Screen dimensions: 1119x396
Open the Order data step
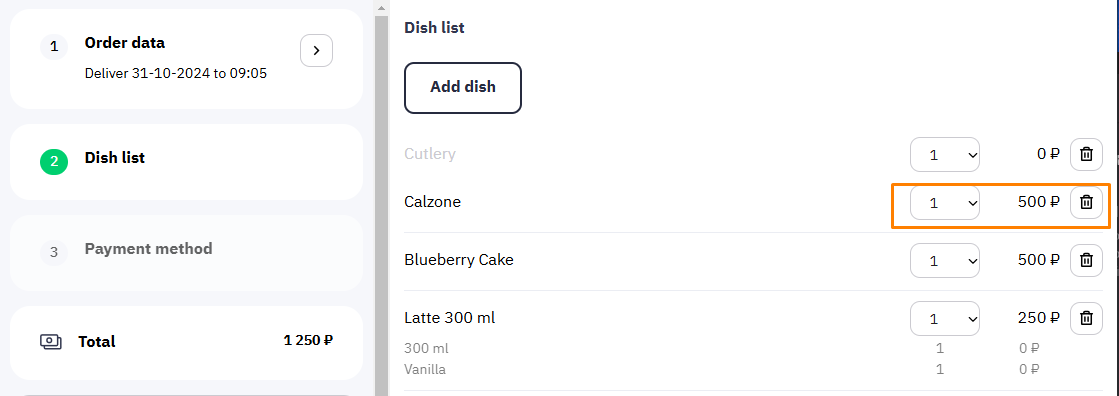tap(186, 59)
